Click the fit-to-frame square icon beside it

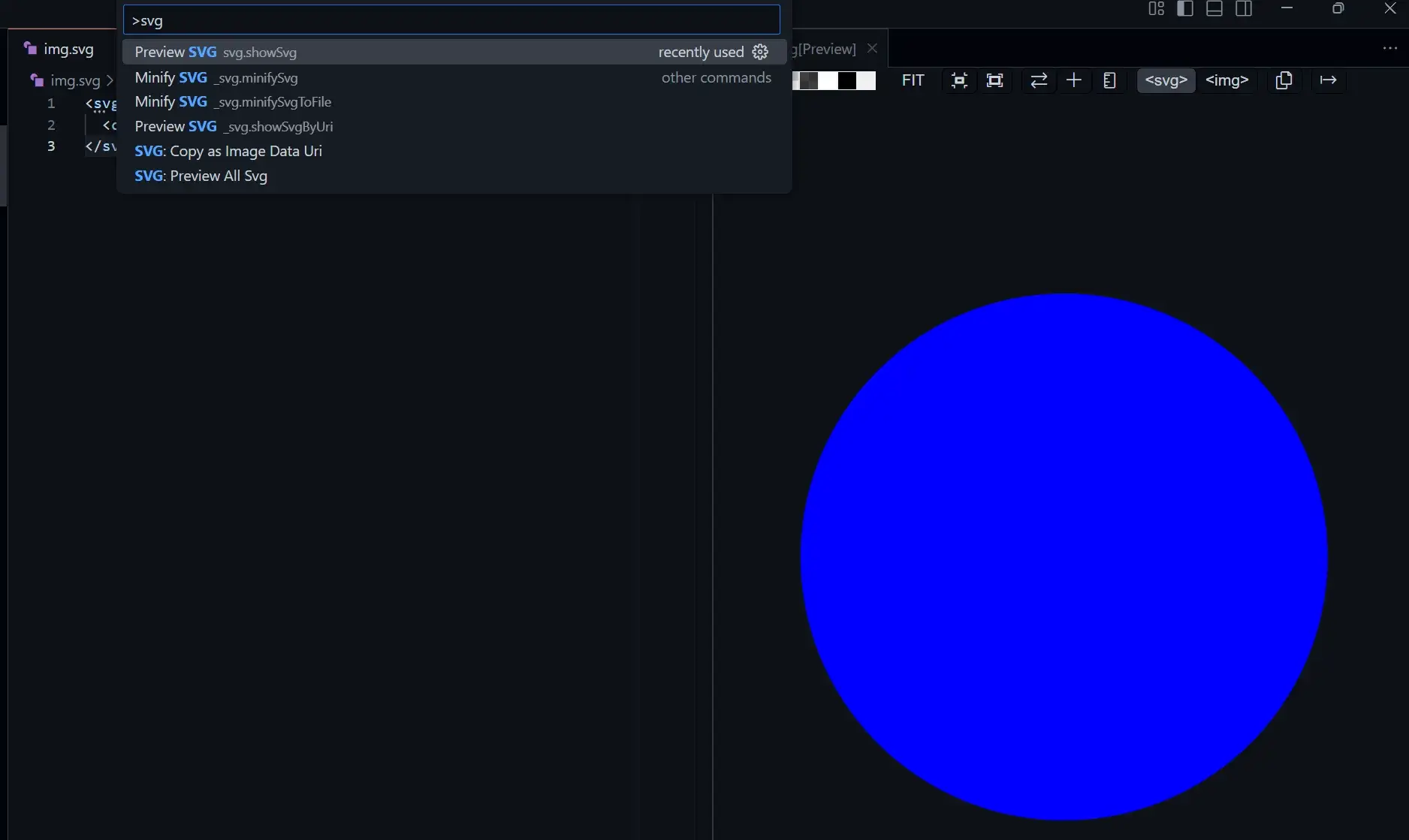(994, 80)
